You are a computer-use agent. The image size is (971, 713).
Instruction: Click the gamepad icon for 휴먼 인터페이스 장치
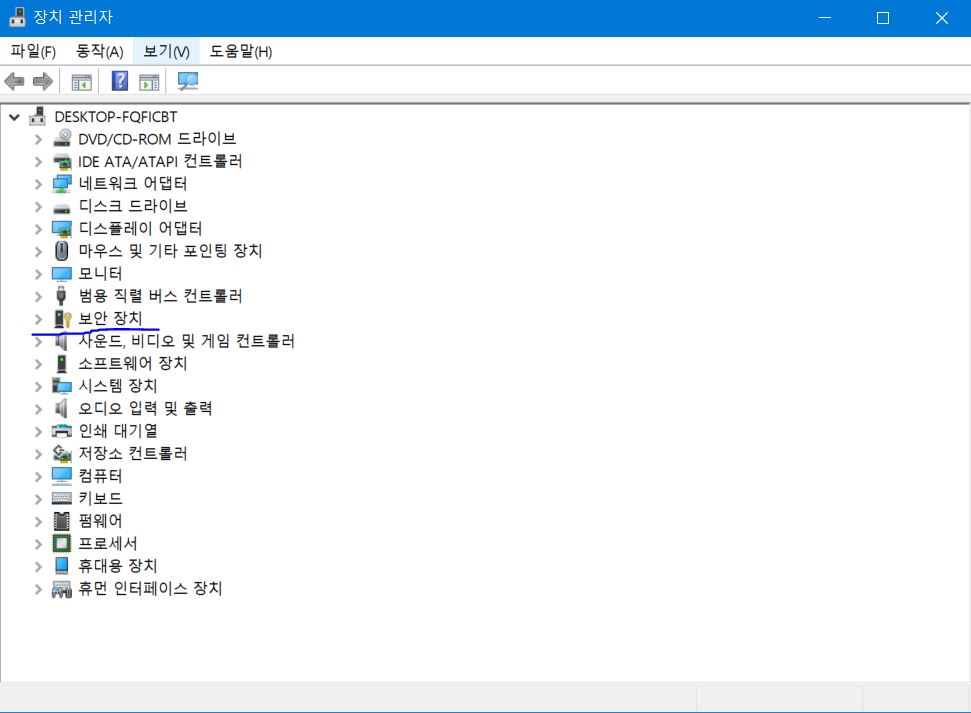coord(61,589)
